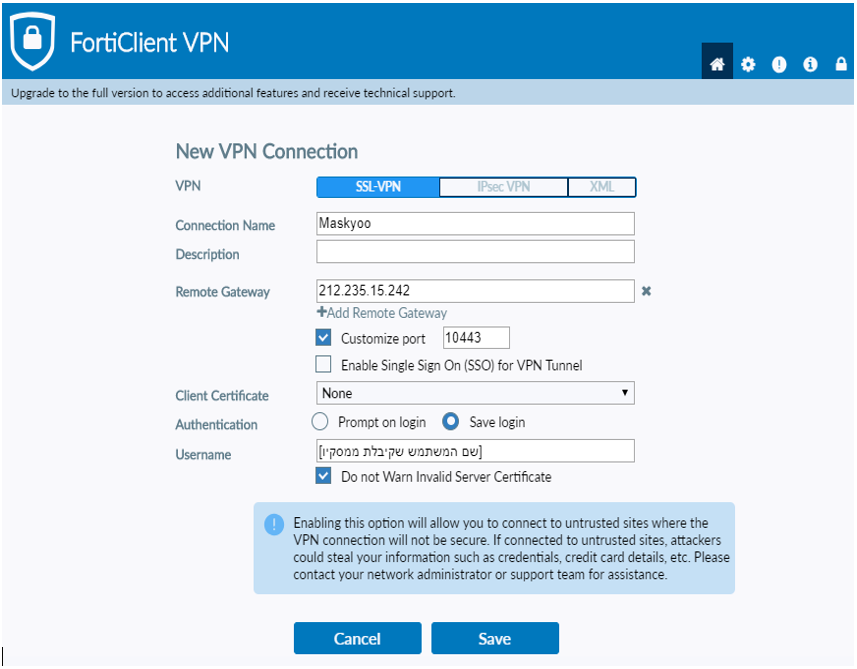Enable Single Sign On for VPN Tunnel
This screenshot has height=669, width=857.
(x=323, y=364)
